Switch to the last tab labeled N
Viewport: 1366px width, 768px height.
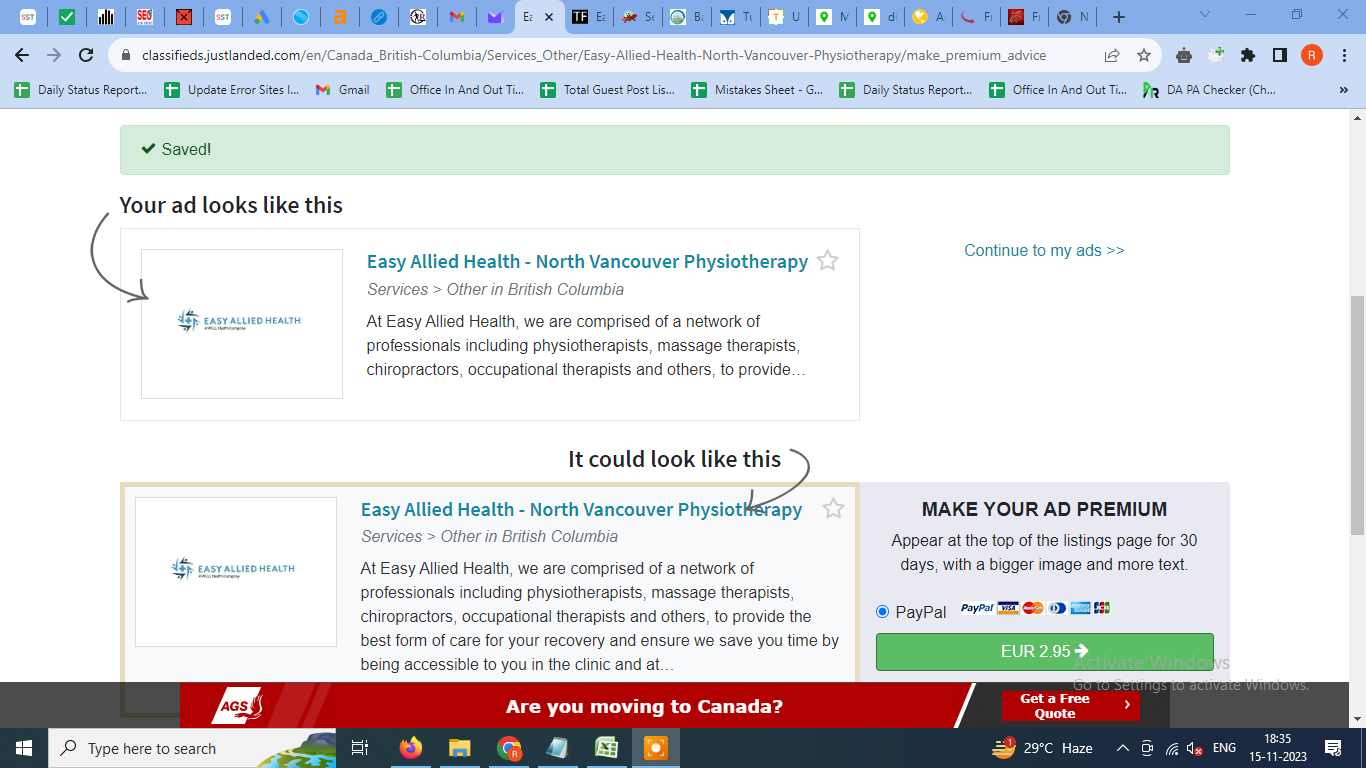tap(1072, 17)
